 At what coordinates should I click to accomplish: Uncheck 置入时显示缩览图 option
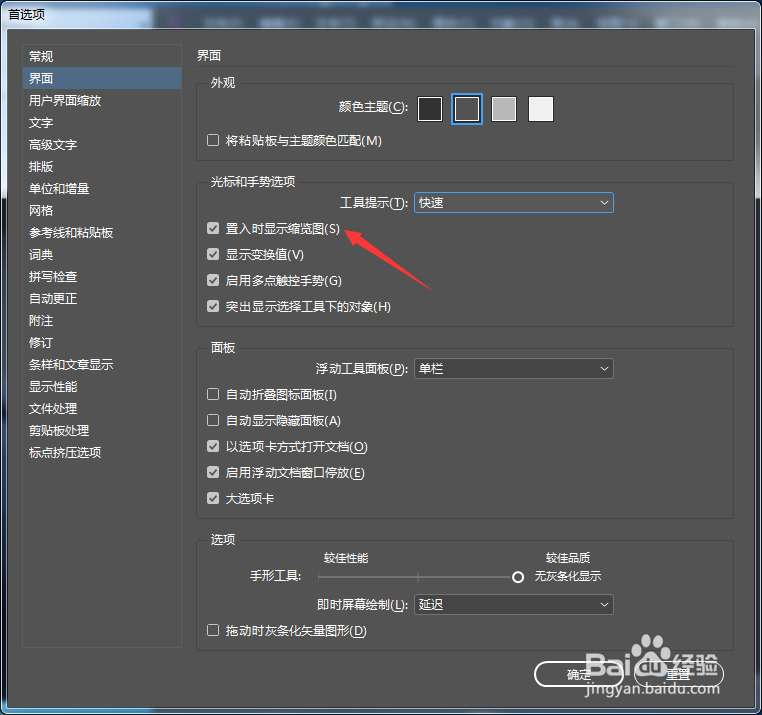coord(213,228)
